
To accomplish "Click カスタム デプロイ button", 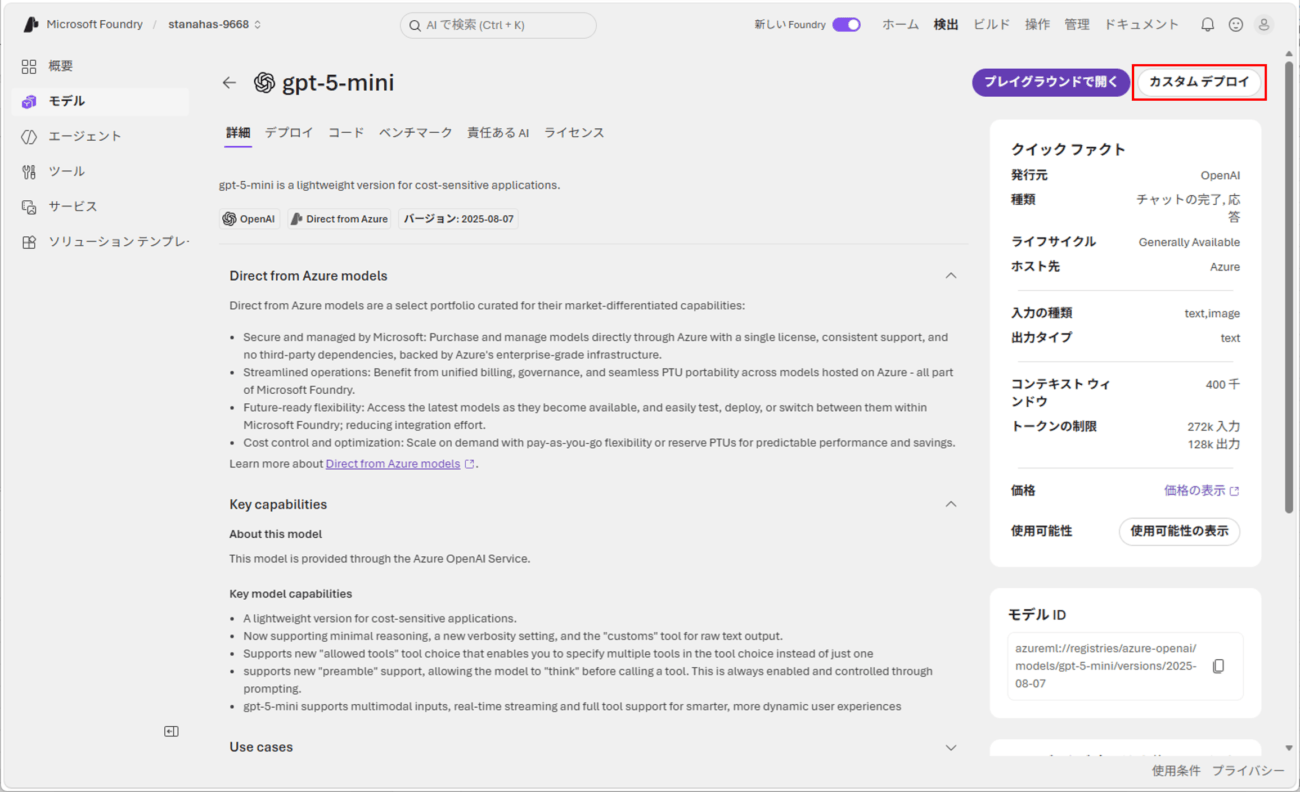I will pos(1199,82).
